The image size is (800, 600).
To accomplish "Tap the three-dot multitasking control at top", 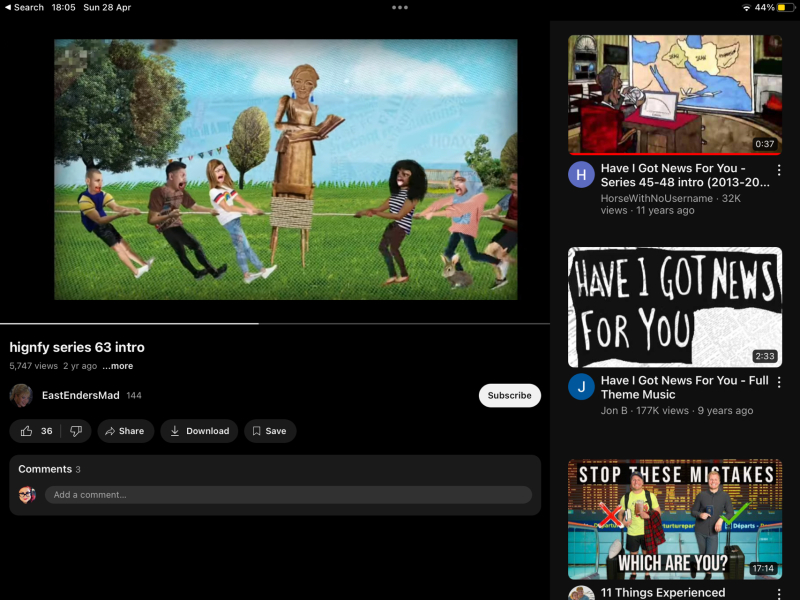I will tap(399, 8).
